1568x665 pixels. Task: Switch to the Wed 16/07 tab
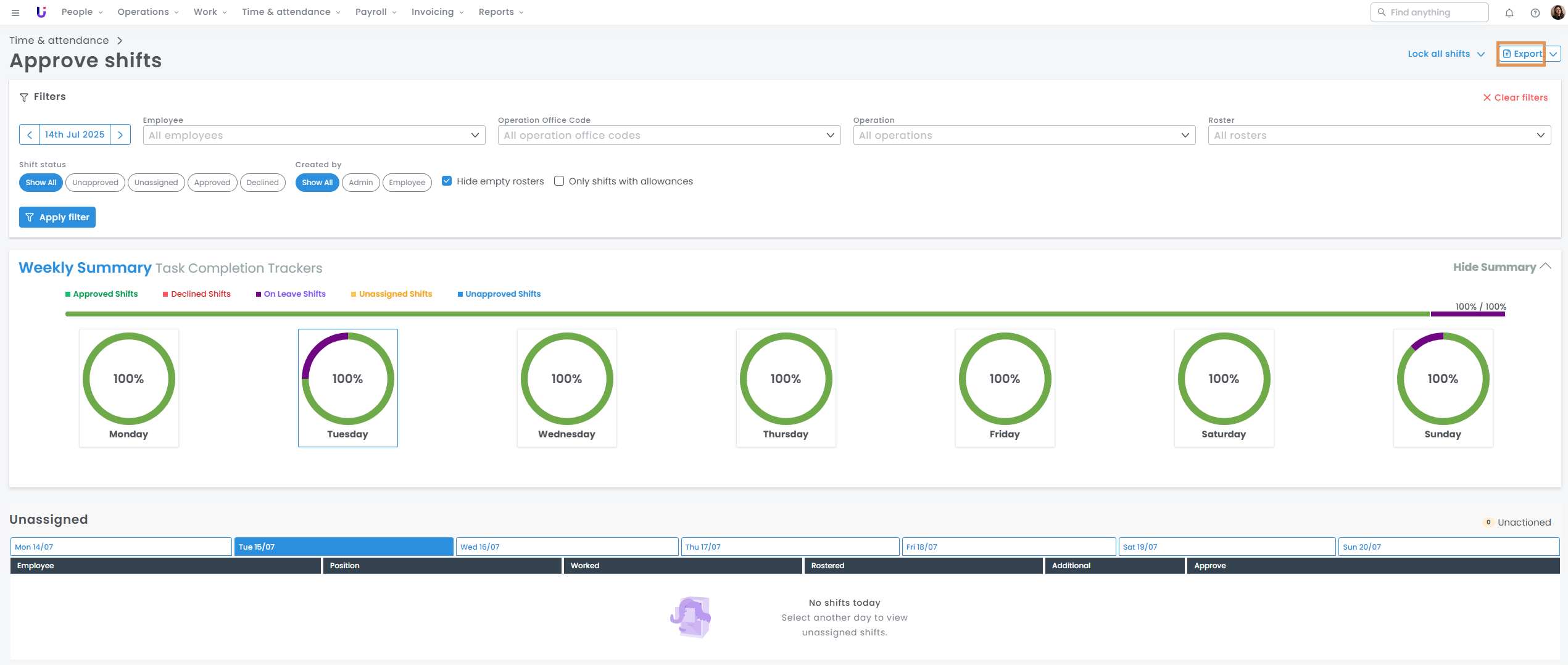(x=566, y=547)
